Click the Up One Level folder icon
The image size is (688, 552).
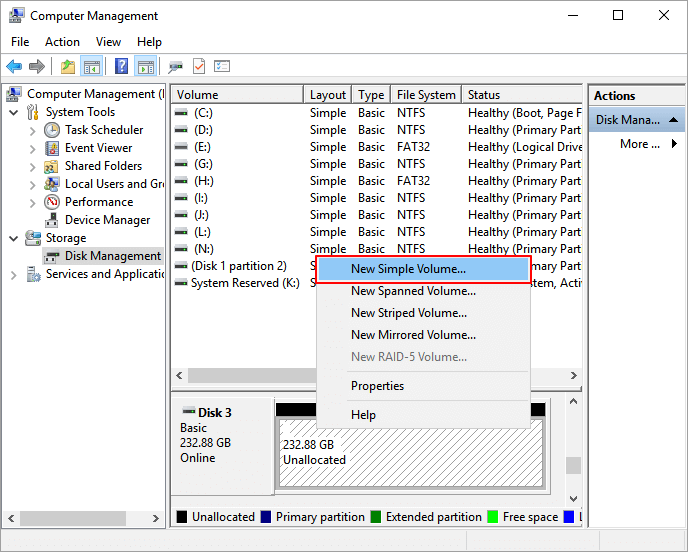[67, 67]
